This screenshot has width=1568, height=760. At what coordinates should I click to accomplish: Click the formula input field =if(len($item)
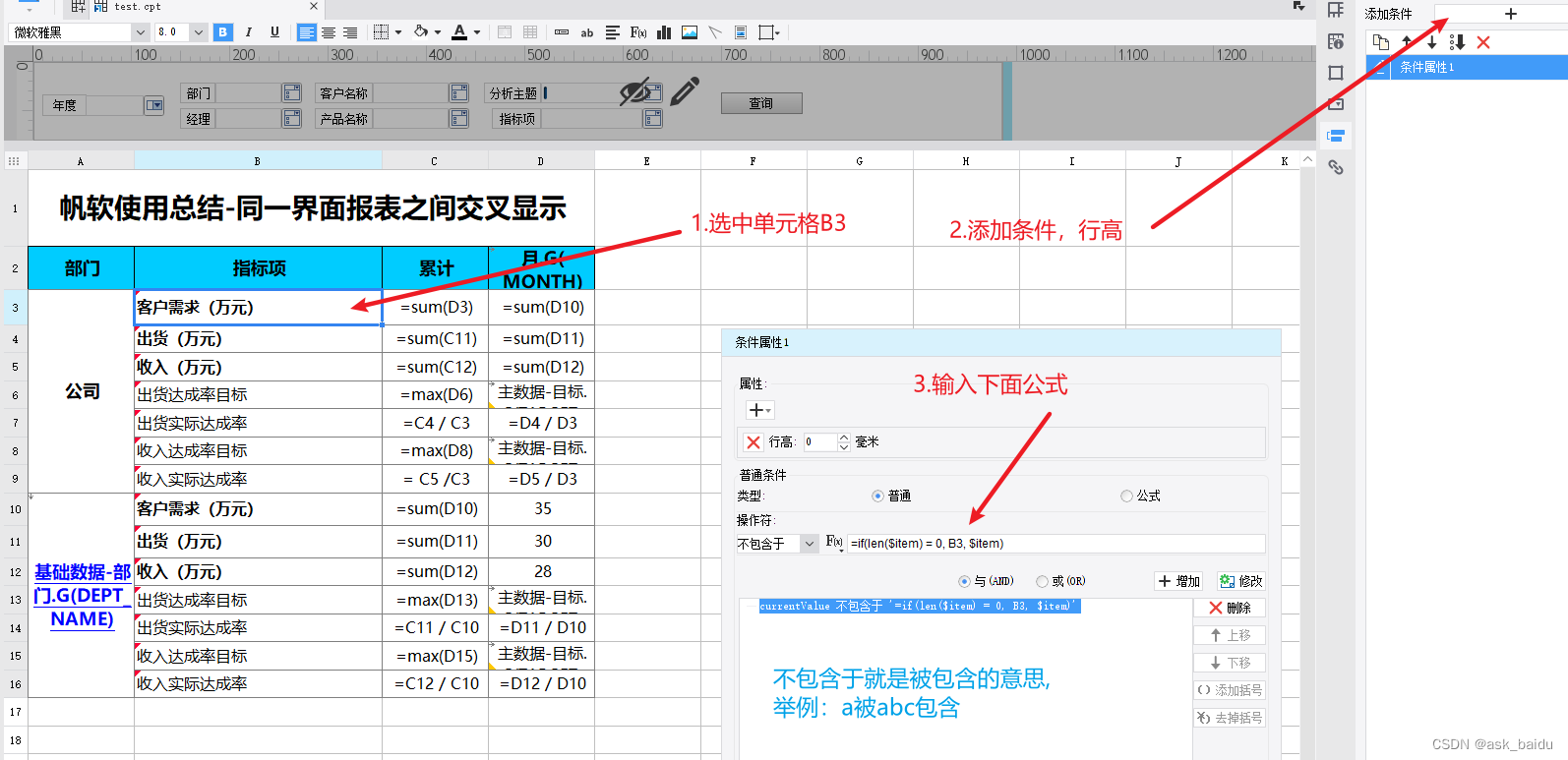1056,544
